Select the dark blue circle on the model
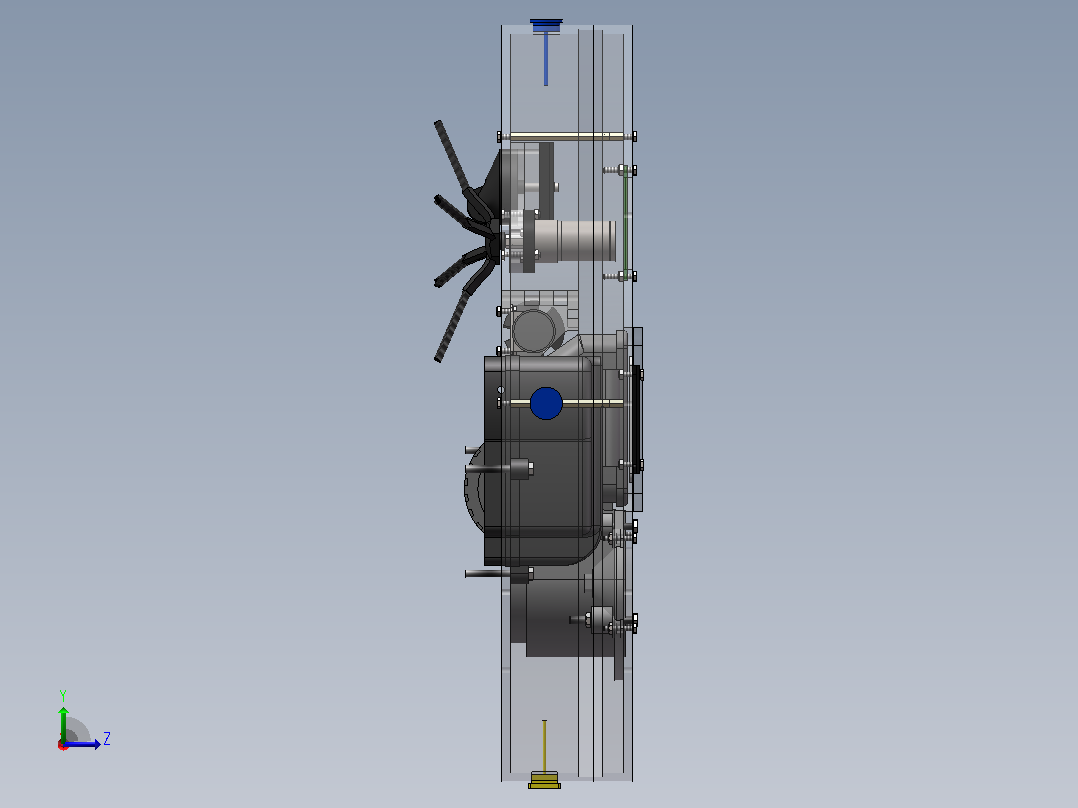Screen dimensions: 1078x808 tap(547, 403)
